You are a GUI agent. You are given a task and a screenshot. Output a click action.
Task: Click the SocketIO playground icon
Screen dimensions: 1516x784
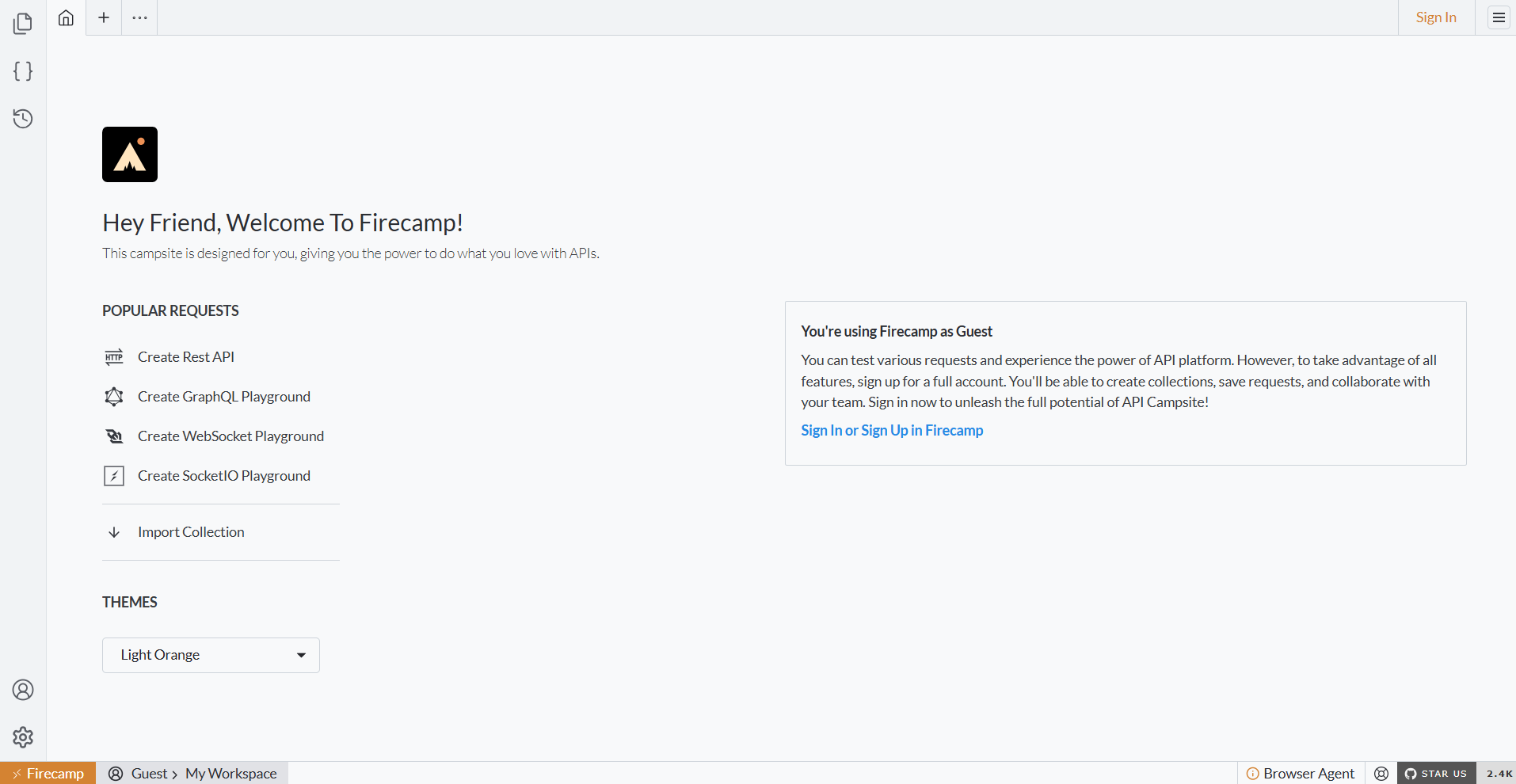(114, 476)
